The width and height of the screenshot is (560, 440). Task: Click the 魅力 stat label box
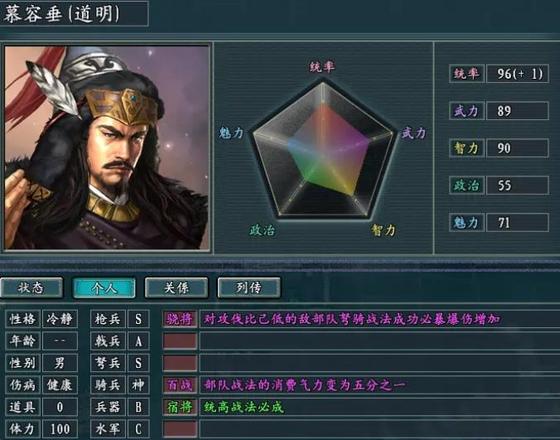click(466, 222)
